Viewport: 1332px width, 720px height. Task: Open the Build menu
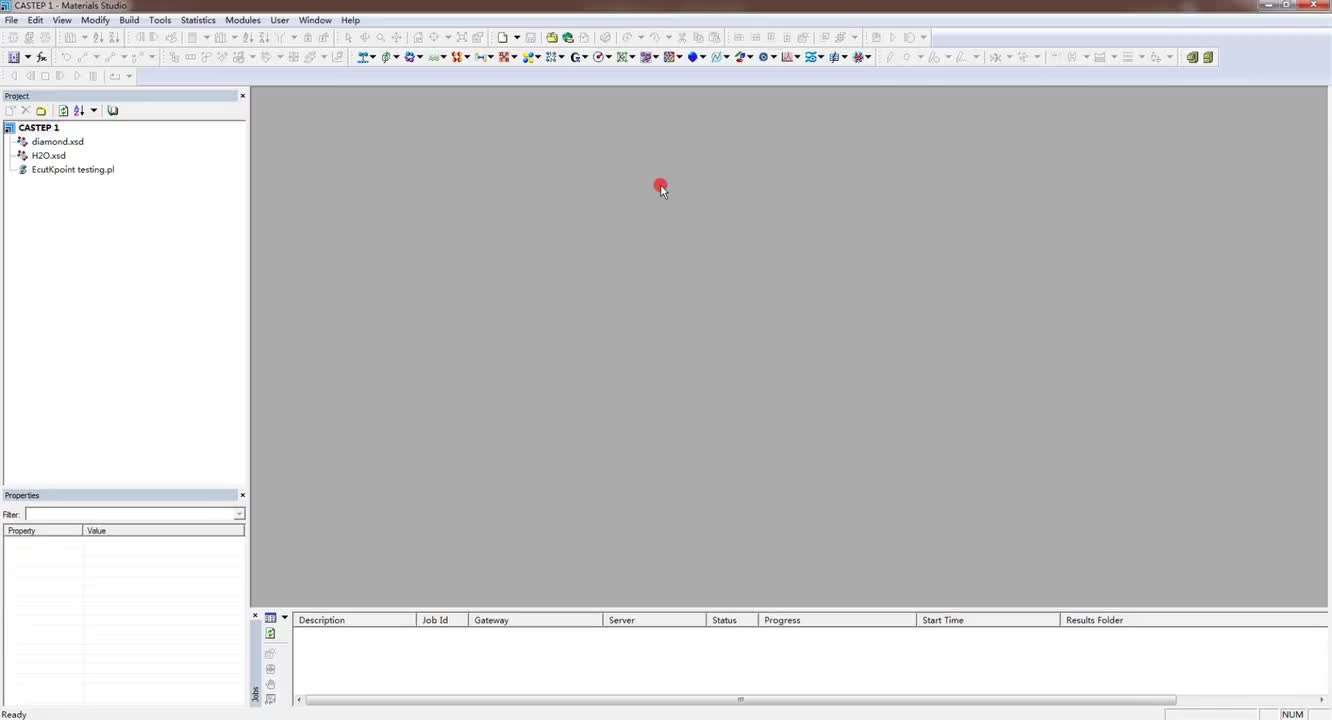[129, 20]
